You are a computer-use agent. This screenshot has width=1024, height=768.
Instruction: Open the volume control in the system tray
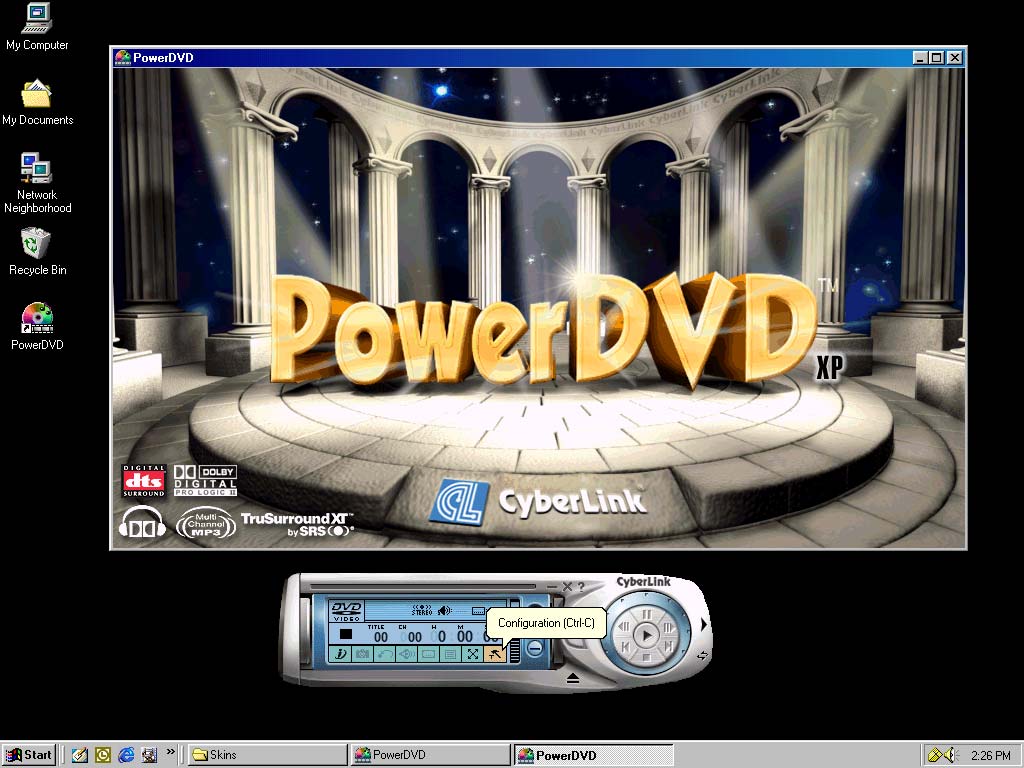coord(950,755)
